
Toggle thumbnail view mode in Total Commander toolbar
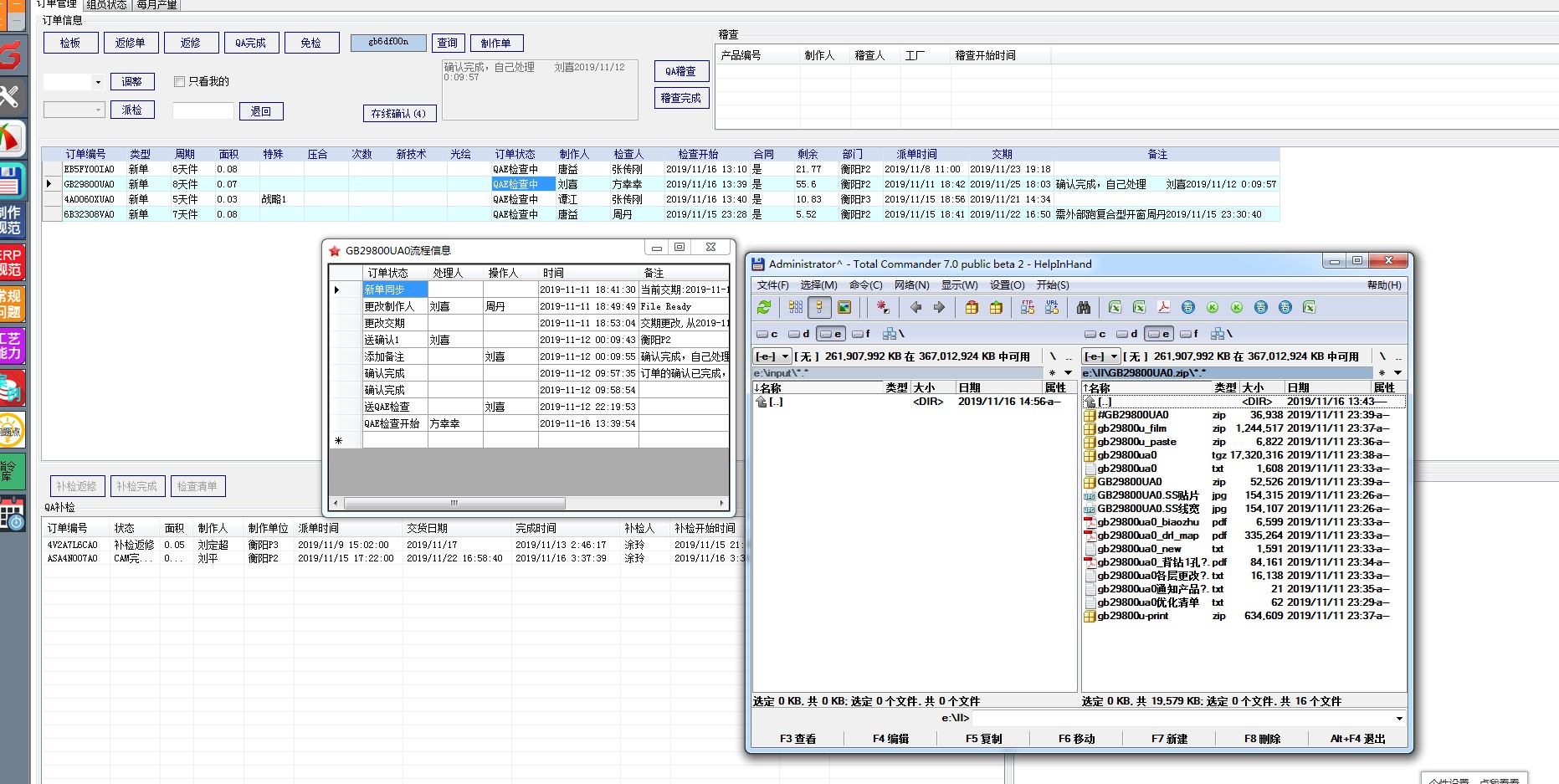coord(844,308)
